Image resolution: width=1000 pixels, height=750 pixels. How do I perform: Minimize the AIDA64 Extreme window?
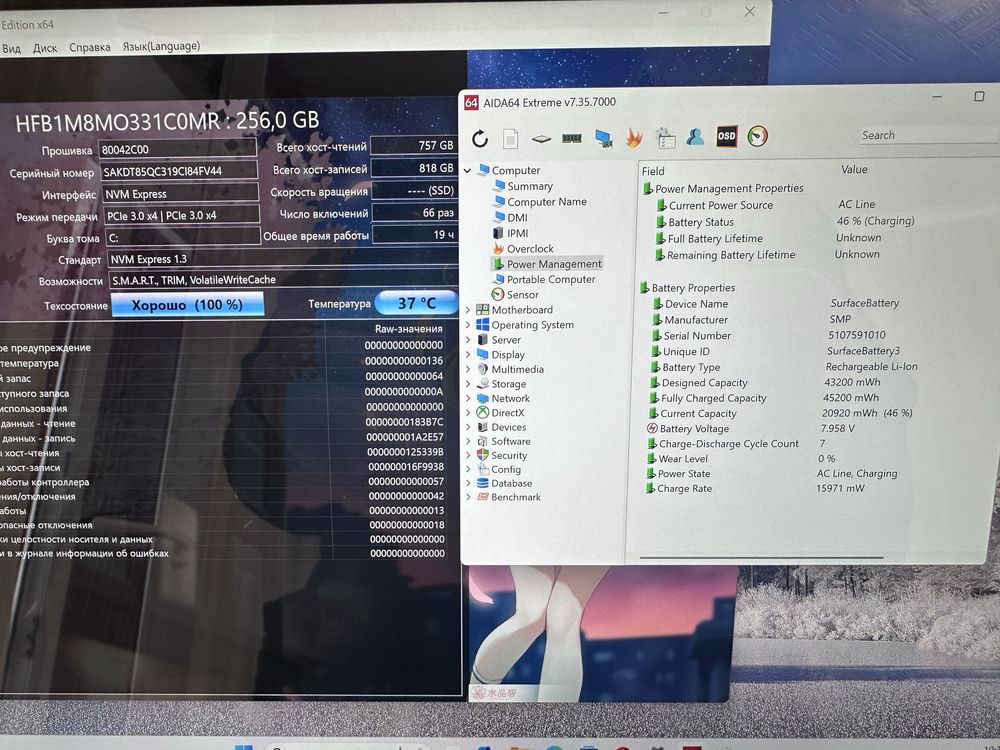(x=937, y=97)
